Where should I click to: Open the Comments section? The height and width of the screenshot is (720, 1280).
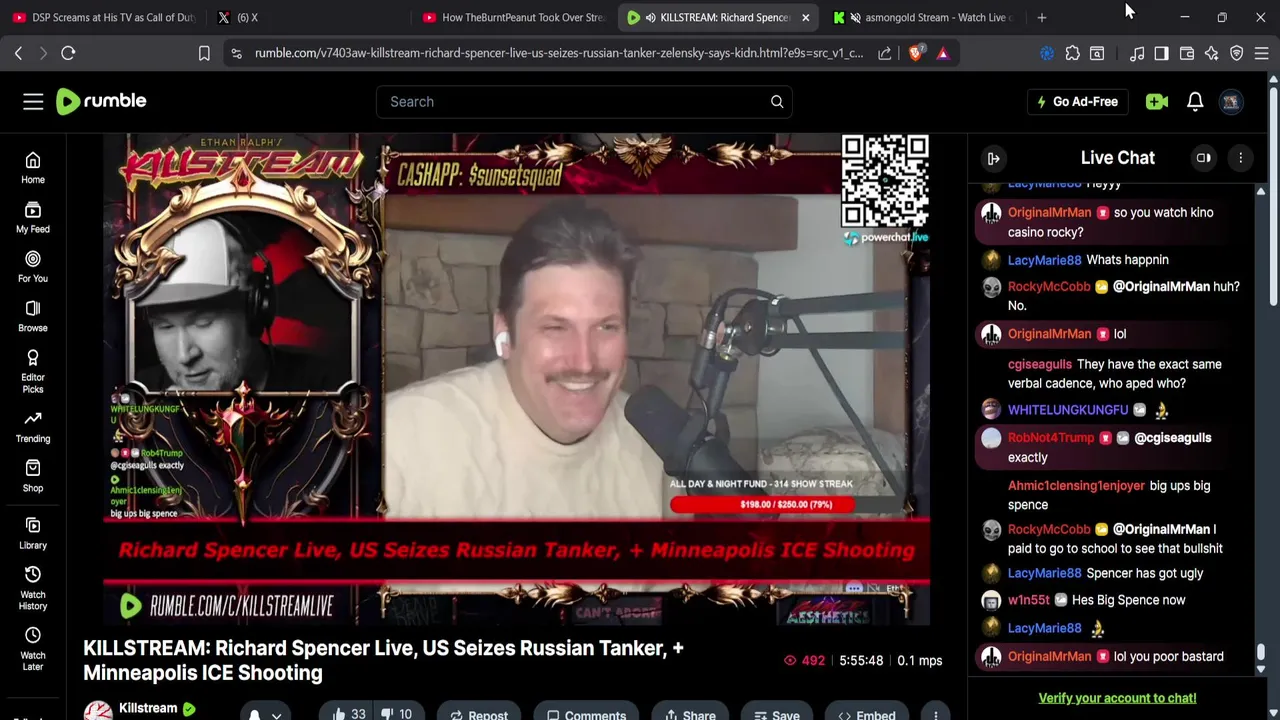click(586, 715)
